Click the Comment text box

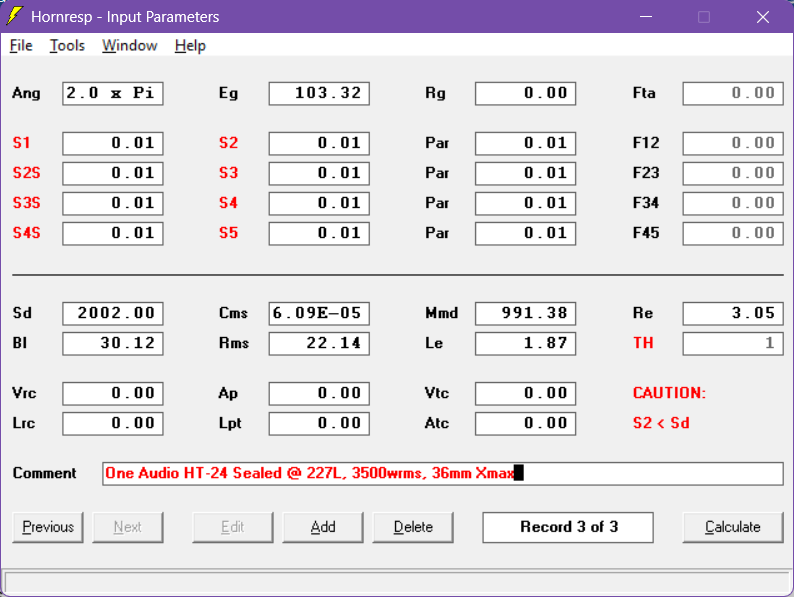tap(443, 473)
